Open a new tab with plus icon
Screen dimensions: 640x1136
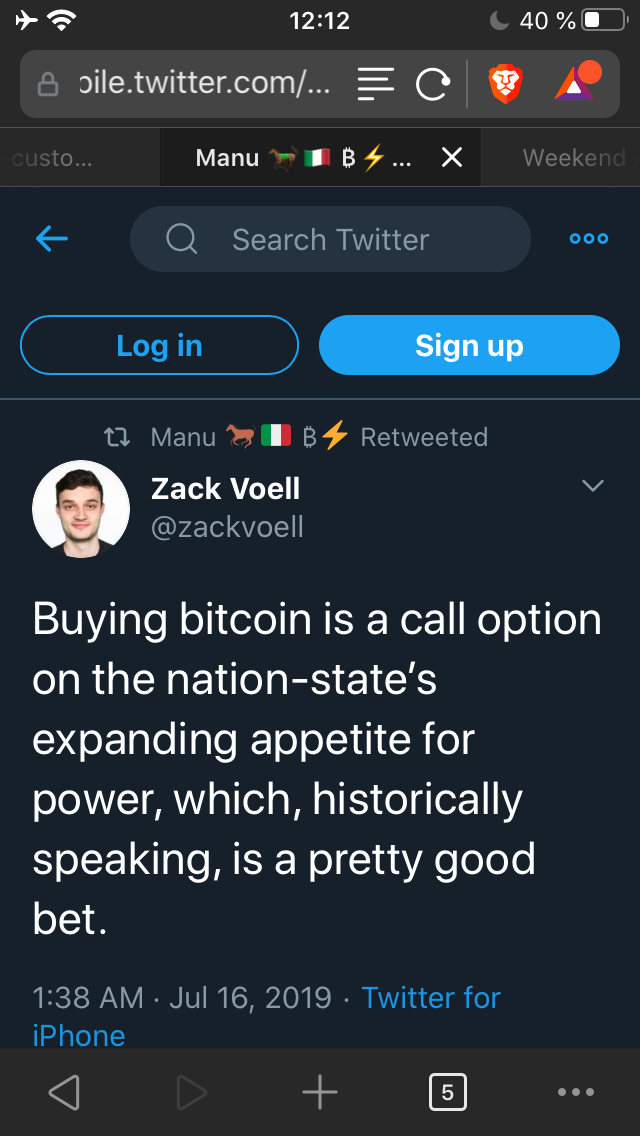(320, 1092)
